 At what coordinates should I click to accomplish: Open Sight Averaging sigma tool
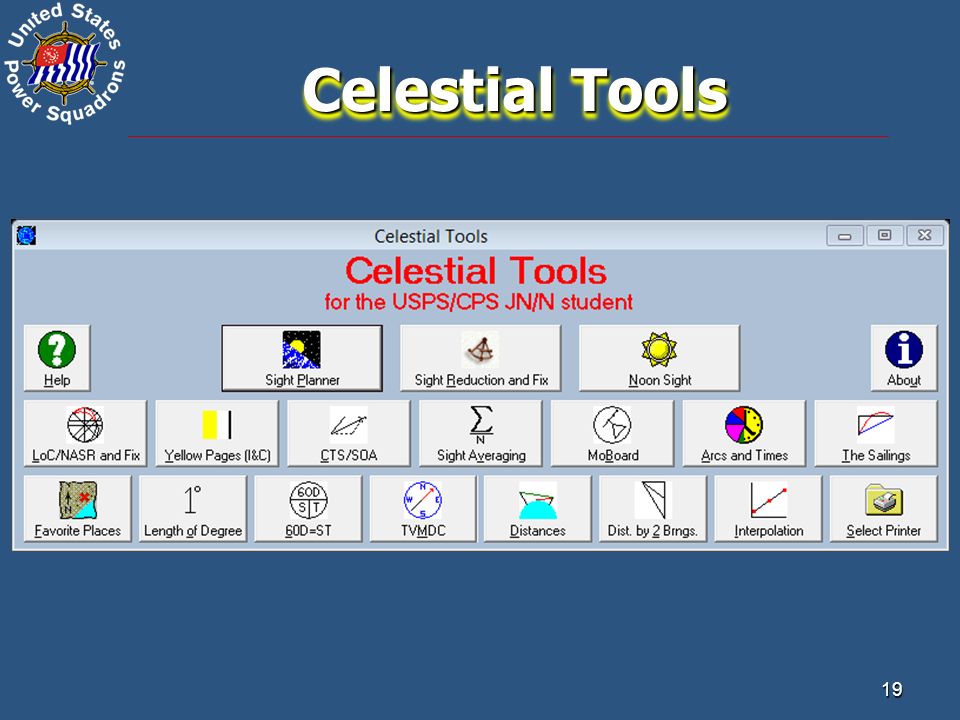[x=481, y=433]
